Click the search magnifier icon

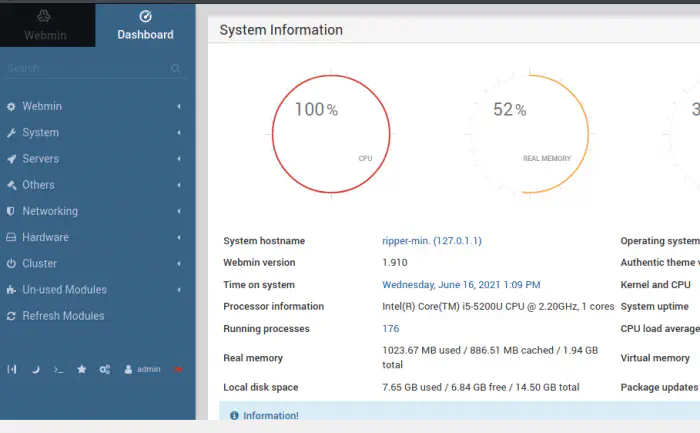tap(176, 69)
